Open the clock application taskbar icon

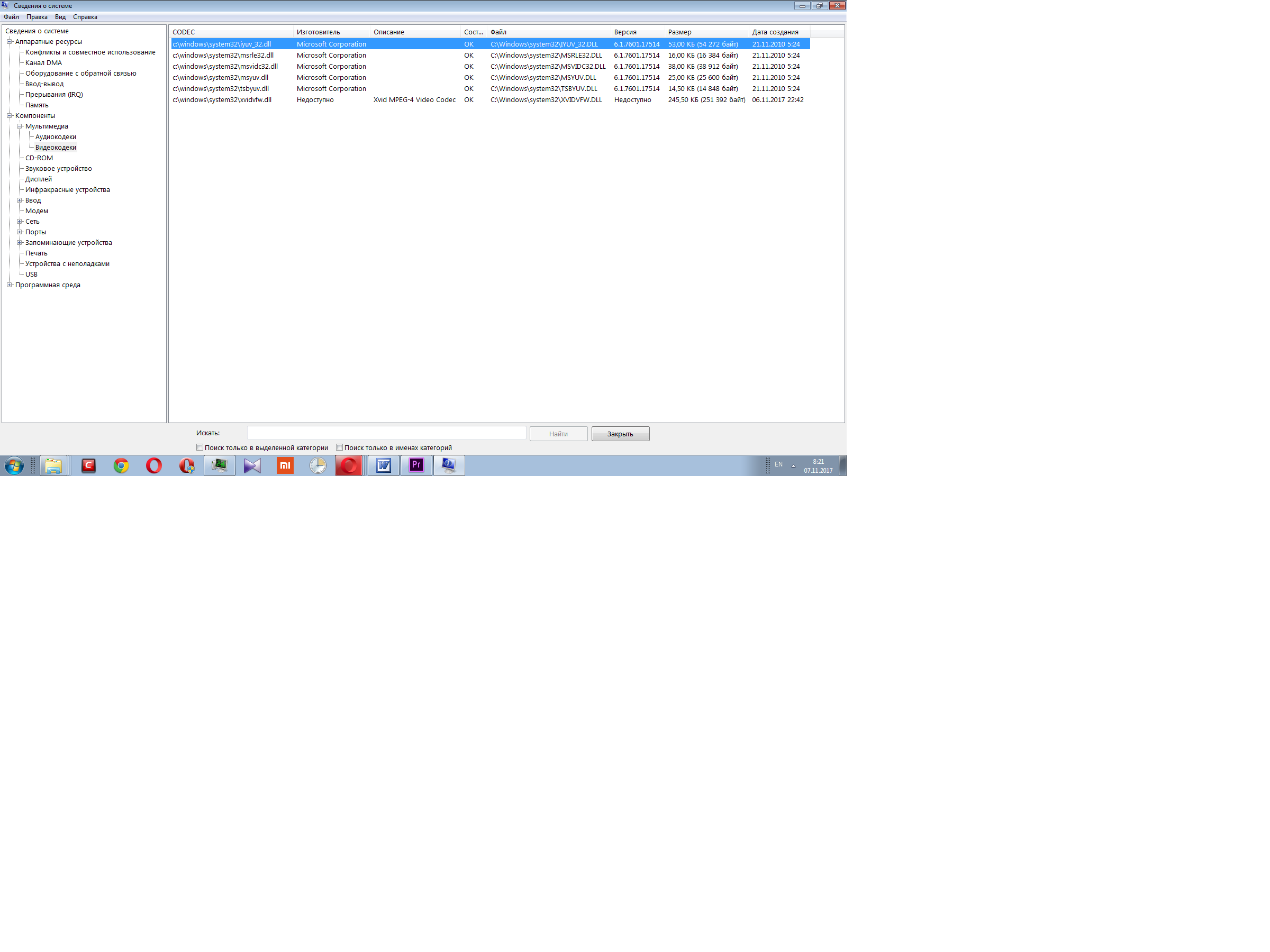click(x=317, y=465)
